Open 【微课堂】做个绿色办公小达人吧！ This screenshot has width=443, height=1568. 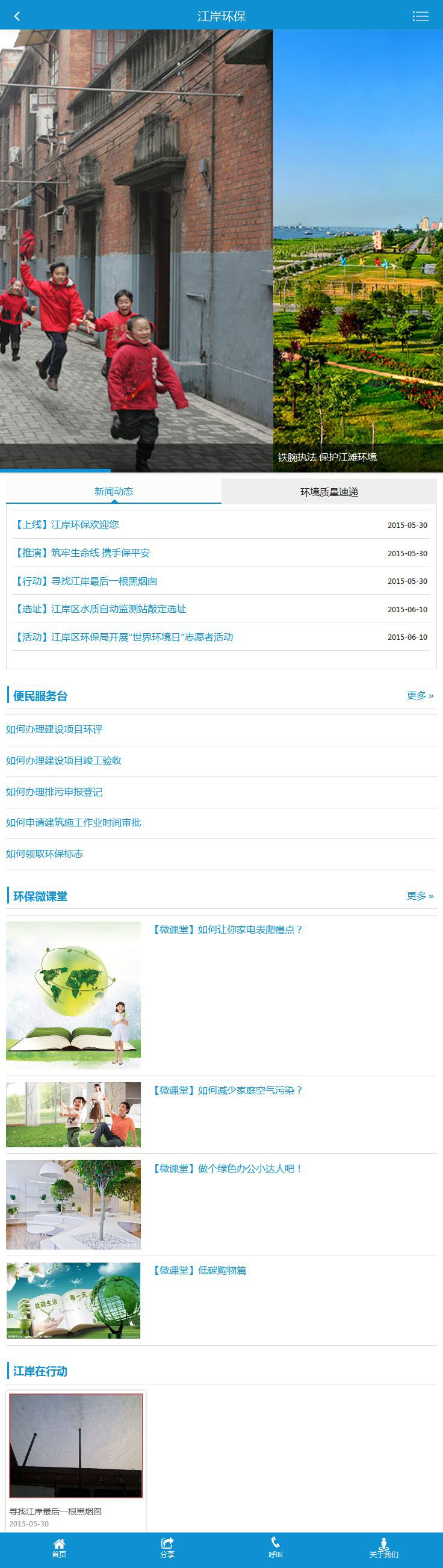pos(226,1168)
